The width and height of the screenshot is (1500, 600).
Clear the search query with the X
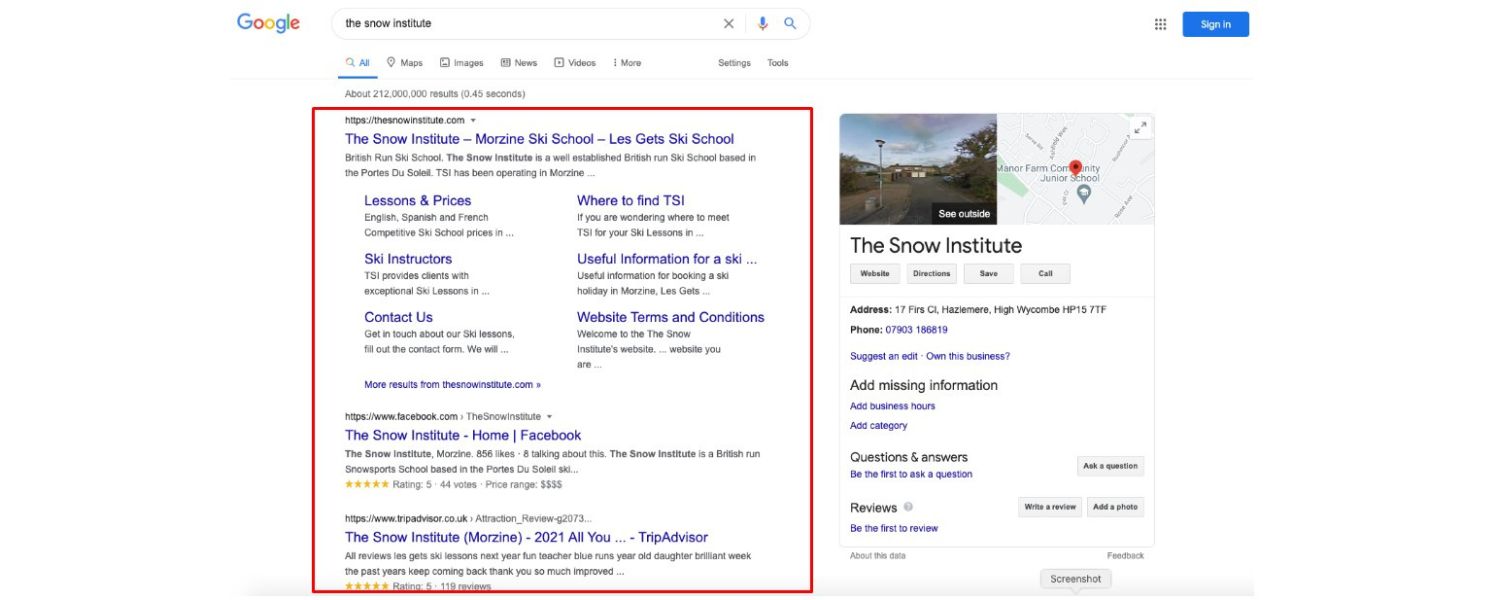729,23
